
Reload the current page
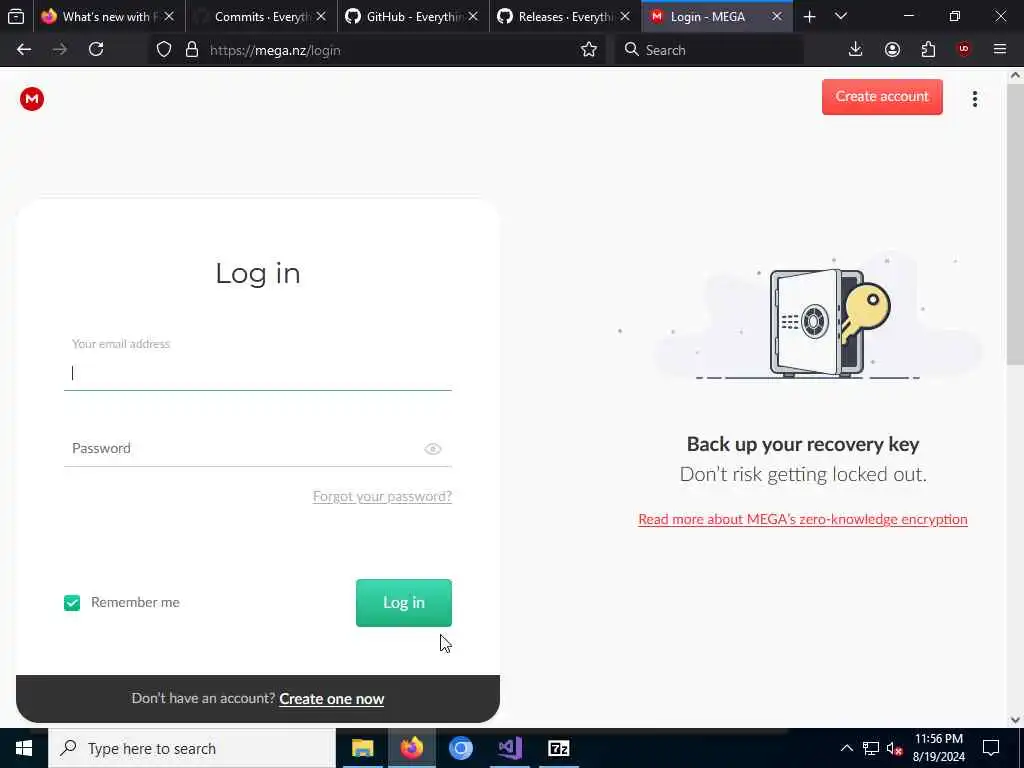96,50
